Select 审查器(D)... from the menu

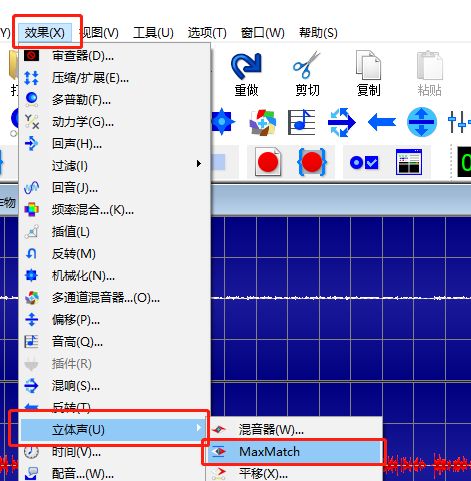click(115, 56)
